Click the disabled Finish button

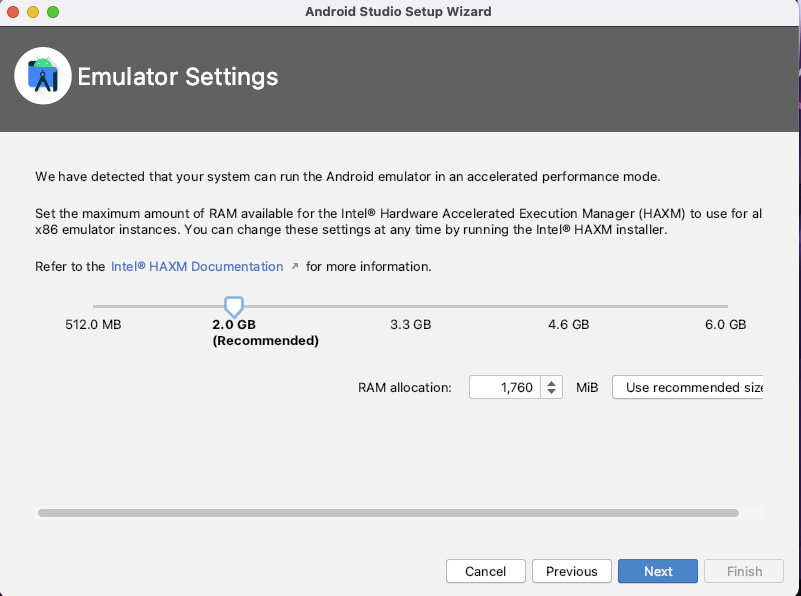pos(743,571)
